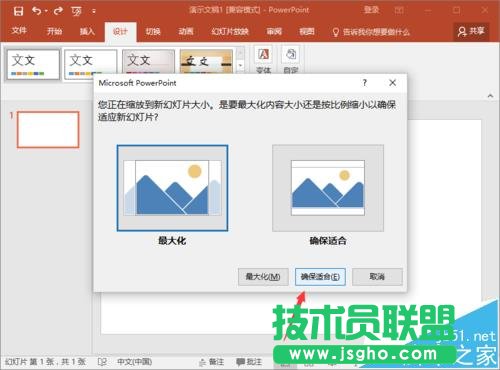This screenshot has width=500, height=370.
Task: Click slide count text in status bar
Action: click(x=46, y=362)
